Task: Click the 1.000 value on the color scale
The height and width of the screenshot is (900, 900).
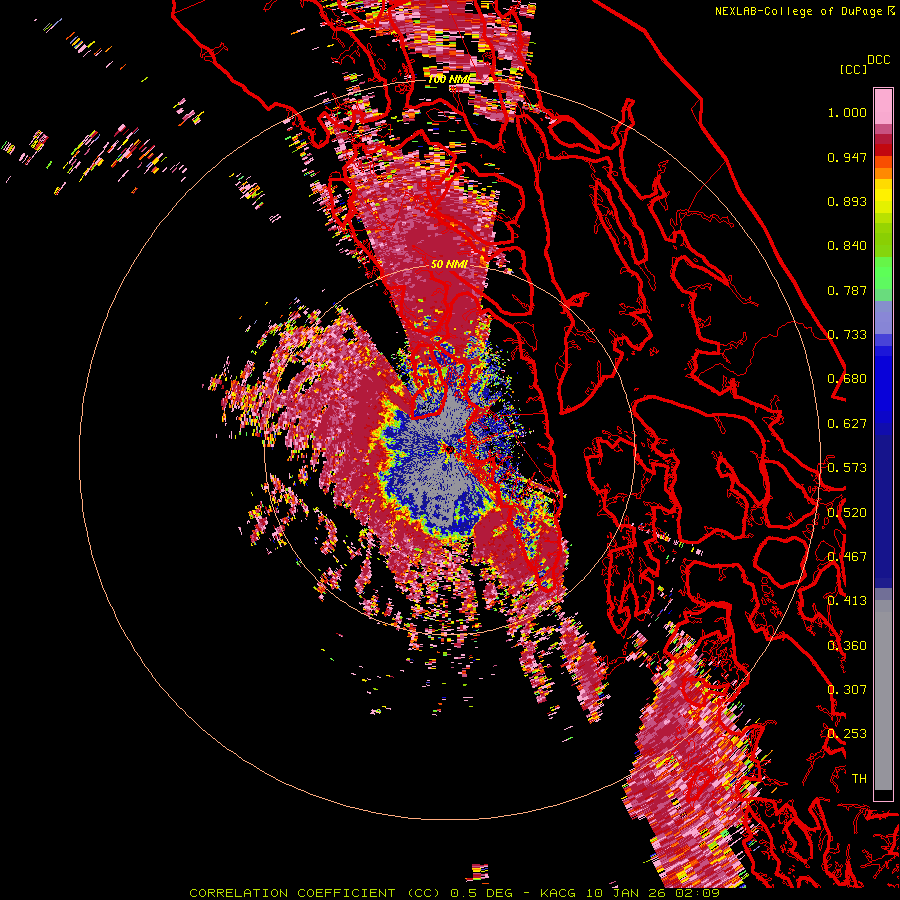Action: click(847, 112)
